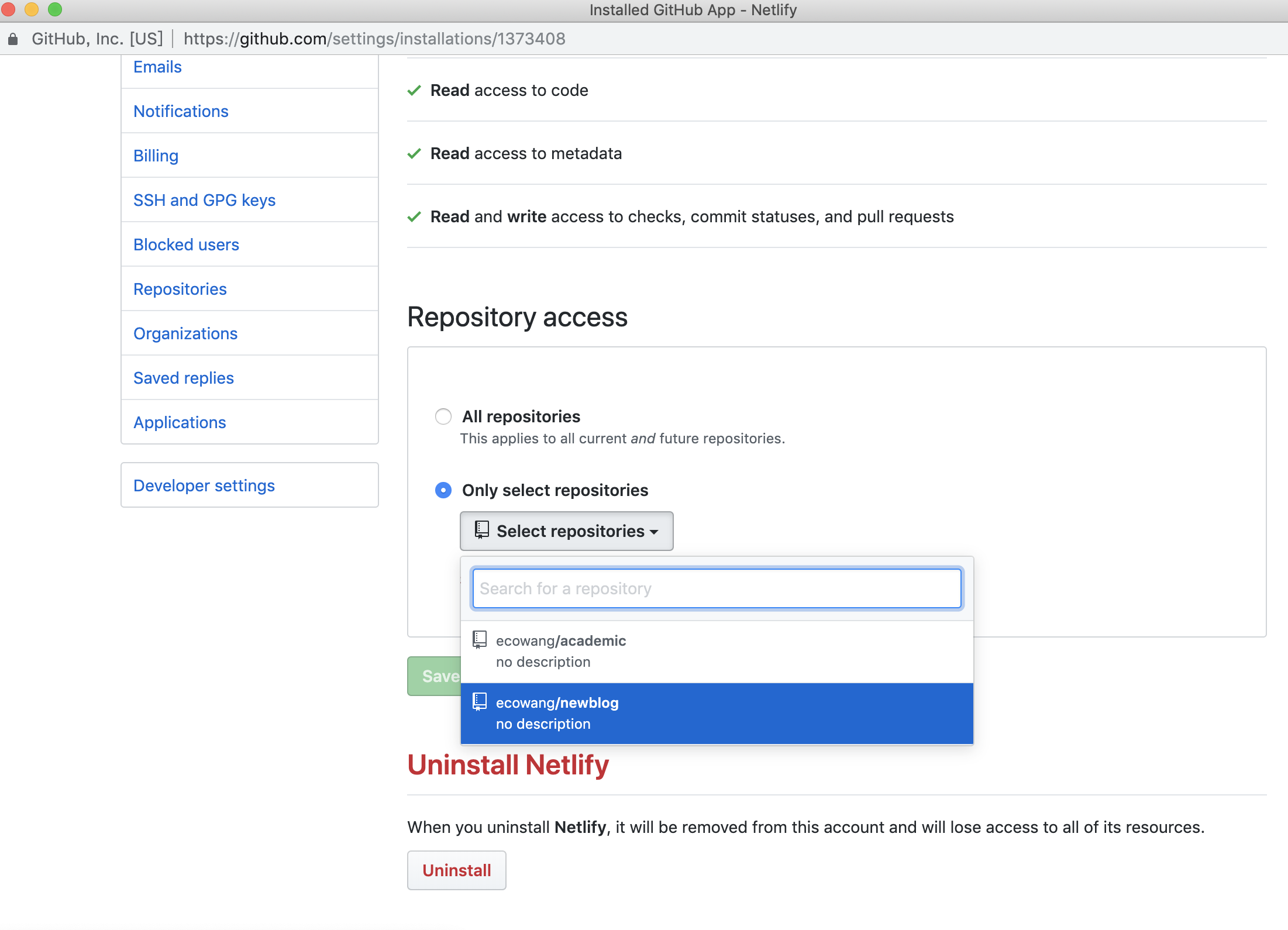
Task: Select the All repositories radio button
Action: (x=443, y=416)
